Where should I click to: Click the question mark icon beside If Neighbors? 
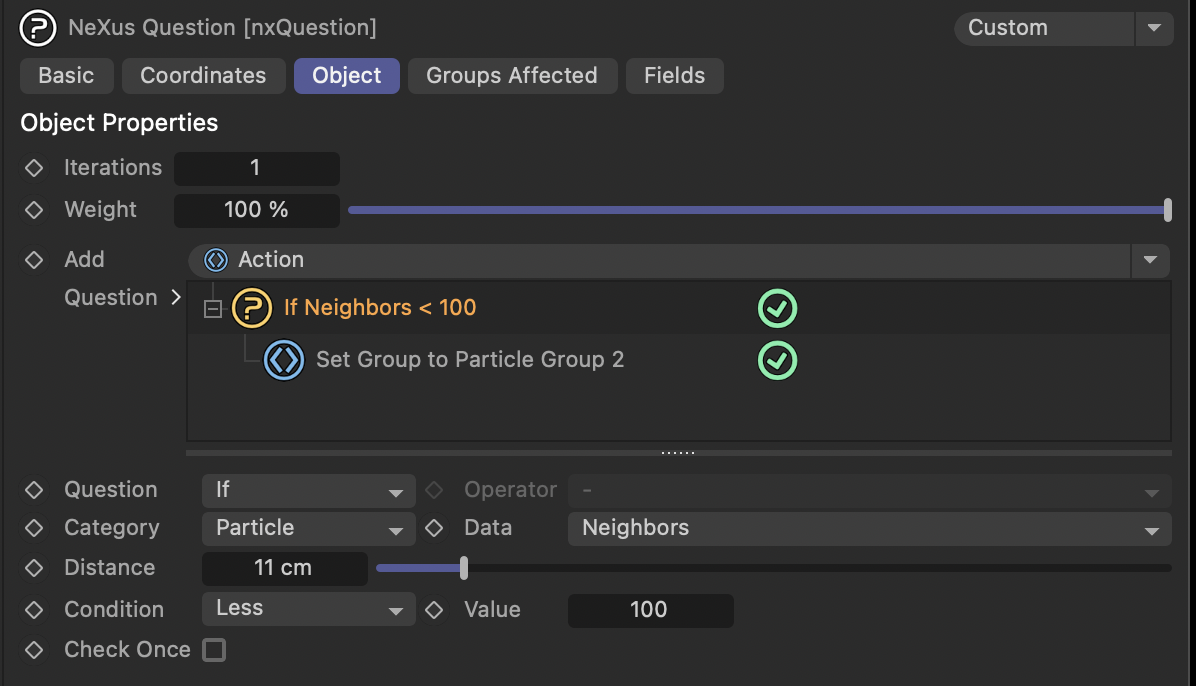(x=252, y=308)
